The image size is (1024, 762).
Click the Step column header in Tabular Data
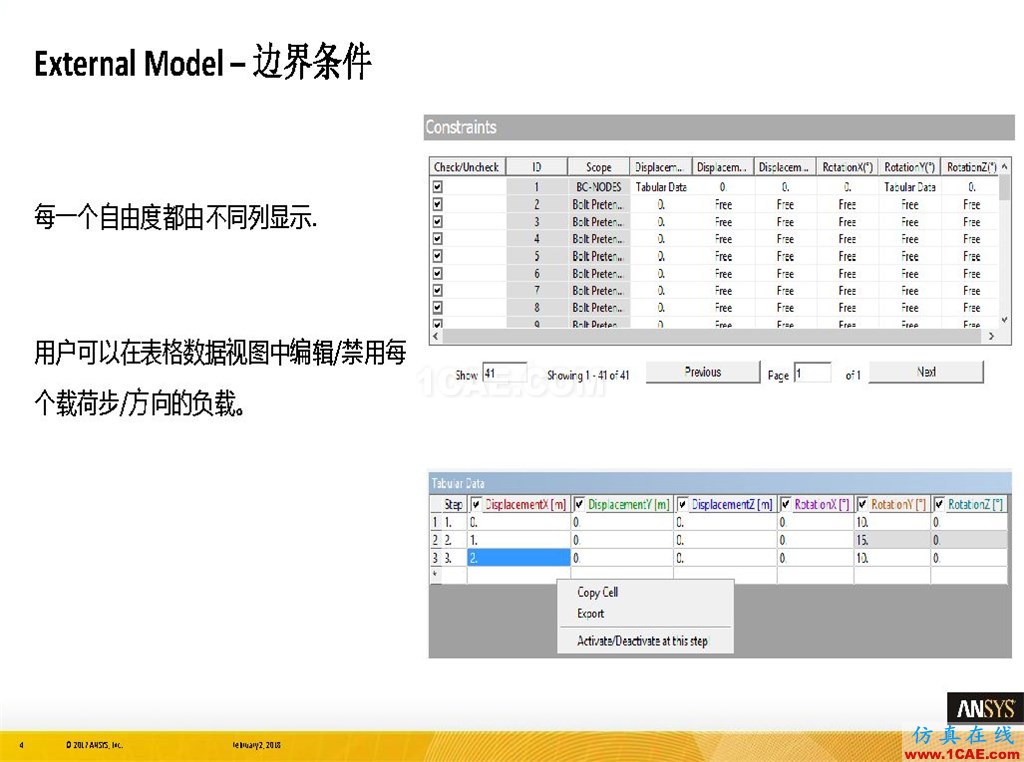(x=454, y=504)
